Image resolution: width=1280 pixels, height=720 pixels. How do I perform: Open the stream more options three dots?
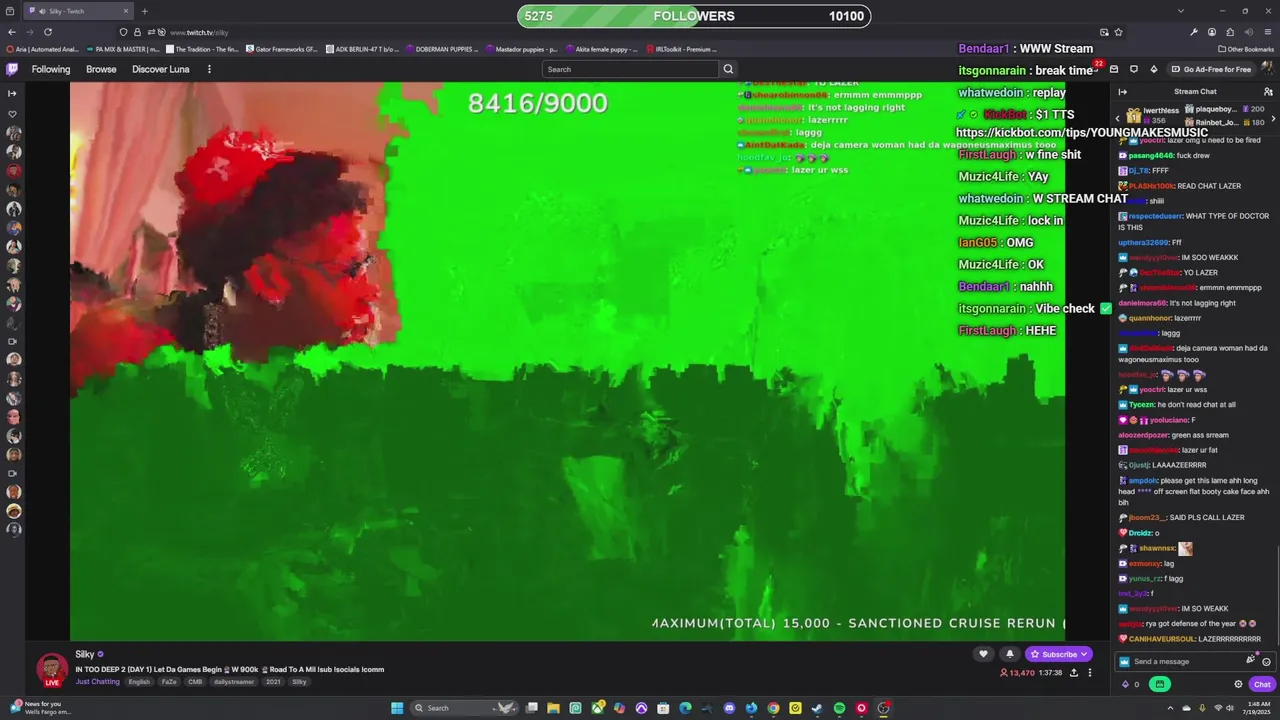(1090, 673)
